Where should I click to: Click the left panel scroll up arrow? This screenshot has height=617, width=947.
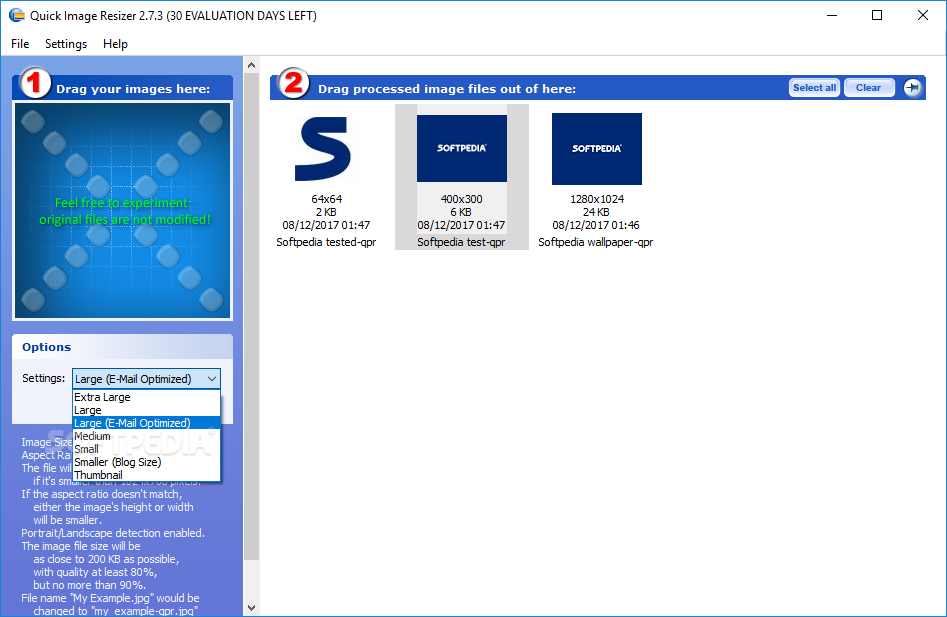tap(252, 65)
